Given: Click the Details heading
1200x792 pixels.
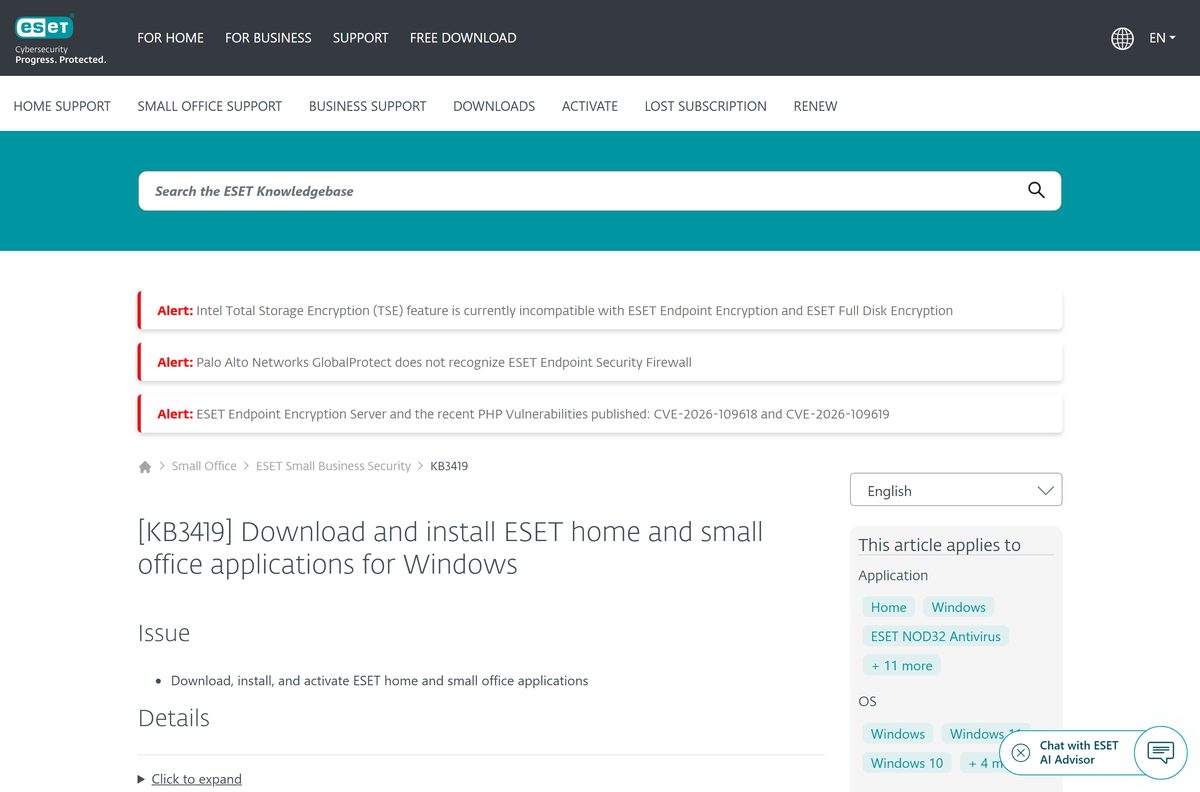Looking at the screenshot, I should (174, 718).
